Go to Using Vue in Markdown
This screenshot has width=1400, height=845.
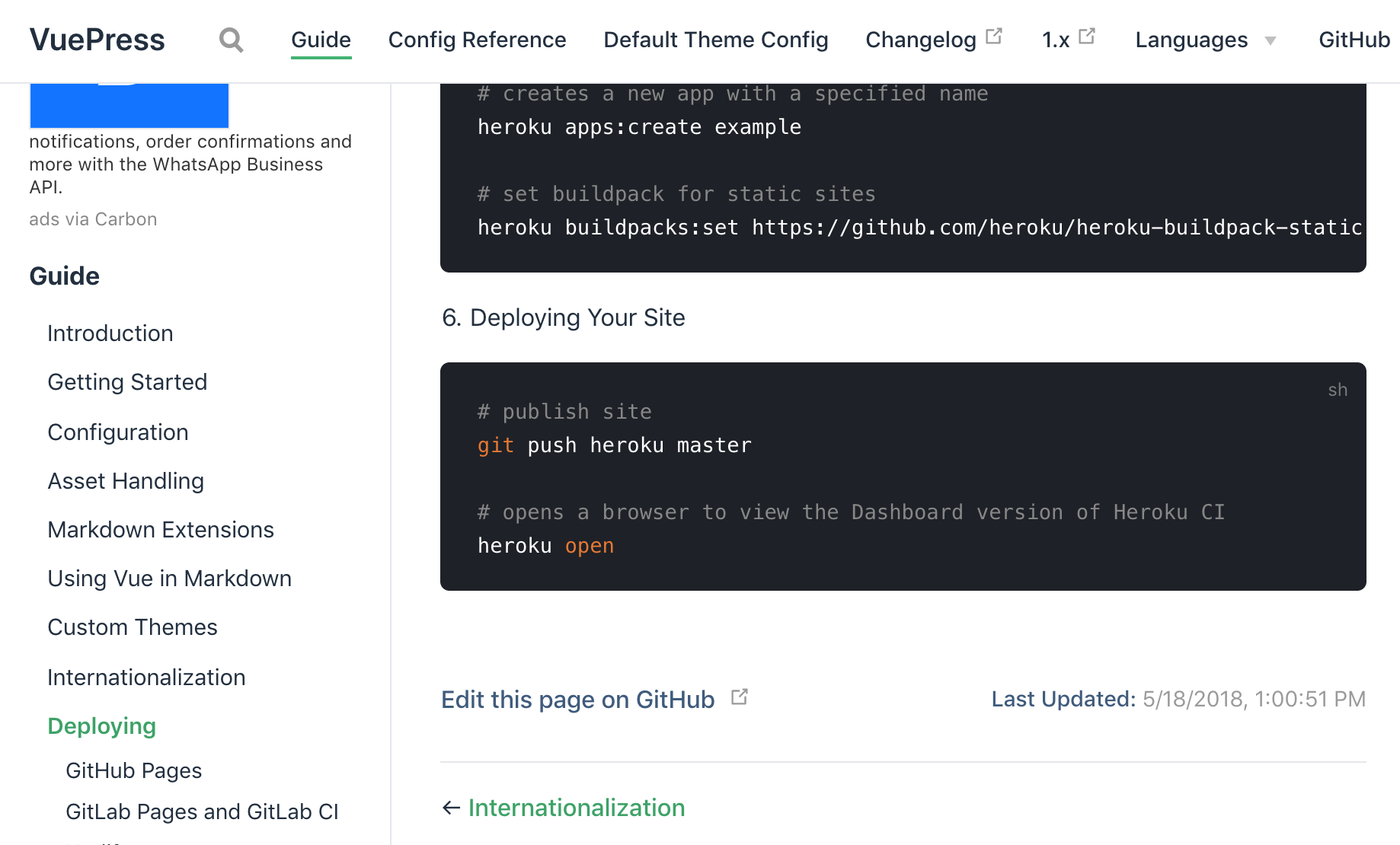click(x=169, y=579)
